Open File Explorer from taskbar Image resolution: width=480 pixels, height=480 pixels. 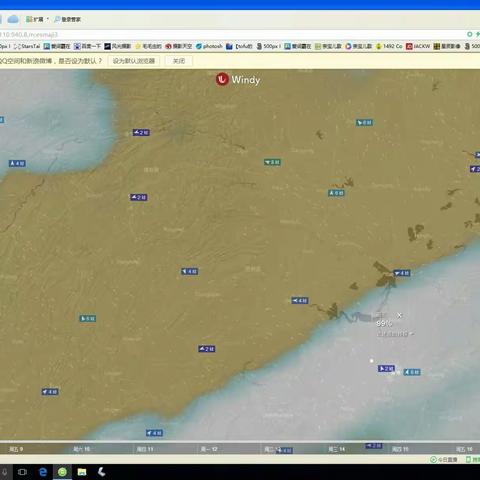[x=82, y=472]
